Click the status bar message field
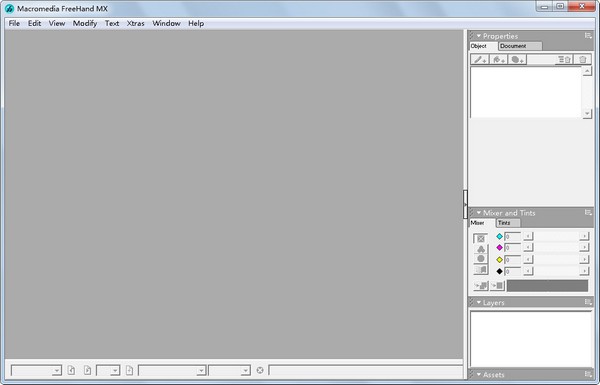Image resolution: width=600 pixels, height=385 pixels. [365, 370]
